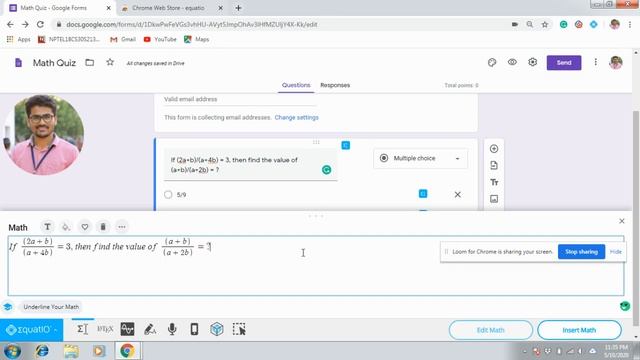Click the Edit Math button
The height and width of the screenshot is (360, 640).
491,330
